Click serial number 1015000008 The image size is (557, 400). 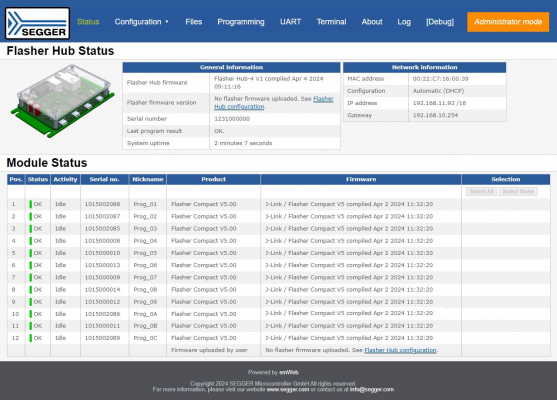tap(102, 241)
